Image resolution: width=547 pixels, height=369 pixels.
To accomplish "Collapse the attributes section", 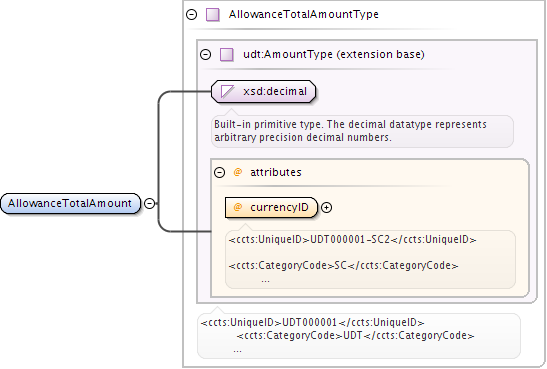I will pyautogui.click(x=219, y=172).
